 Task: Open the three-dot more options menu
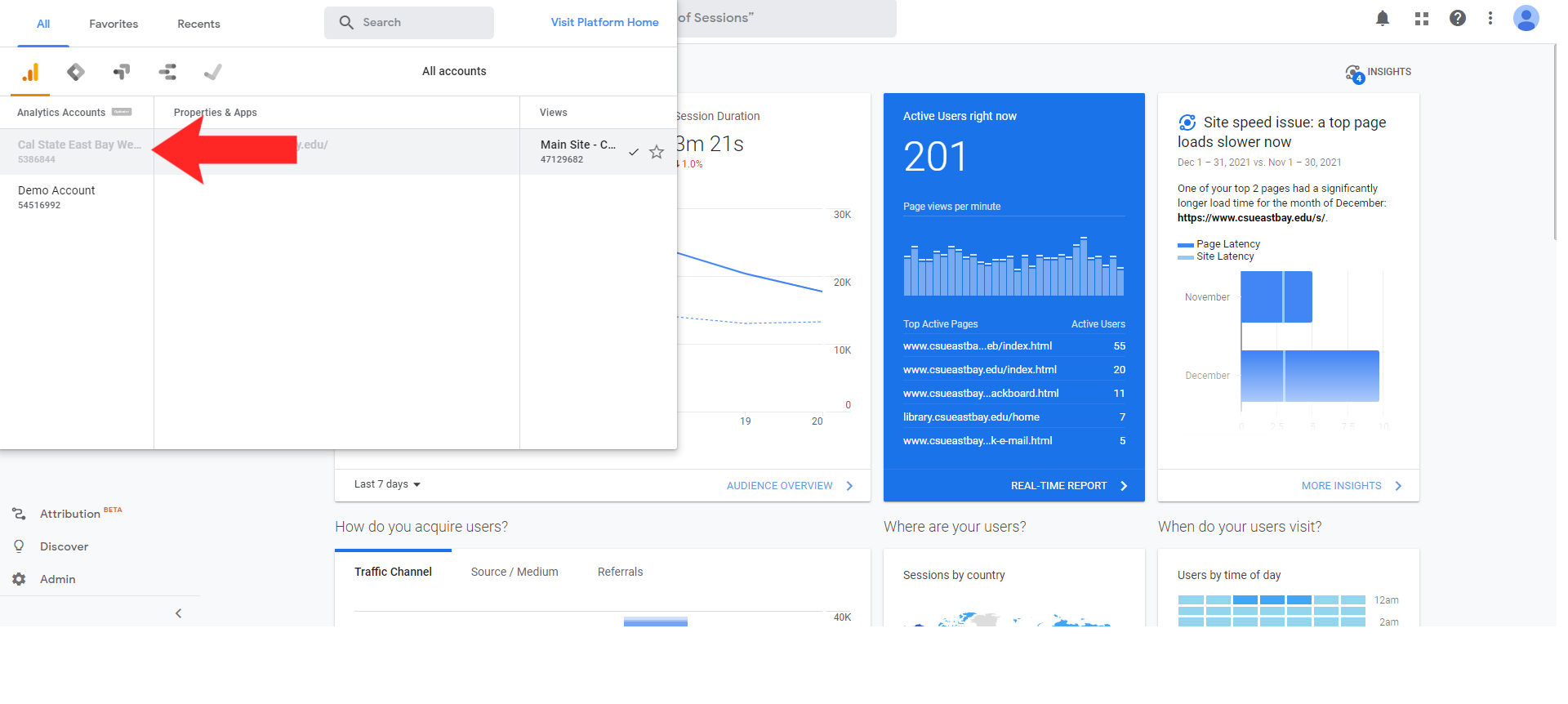click(x=1490, y=18)
